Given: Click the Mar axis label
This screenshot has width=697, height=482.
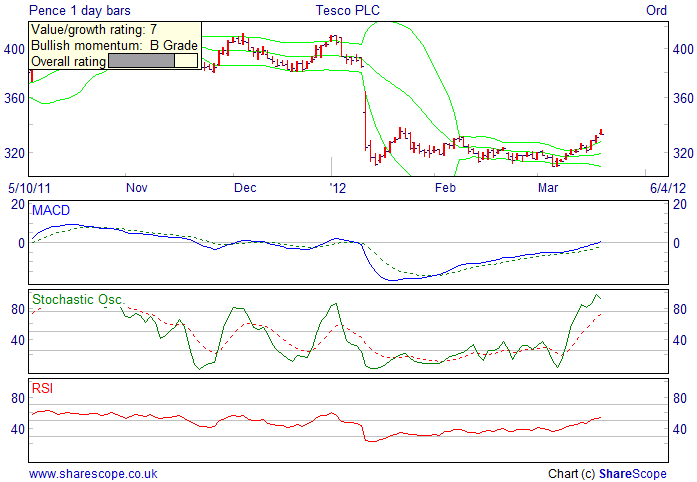Looking at the screenshot, I should 548,188.
